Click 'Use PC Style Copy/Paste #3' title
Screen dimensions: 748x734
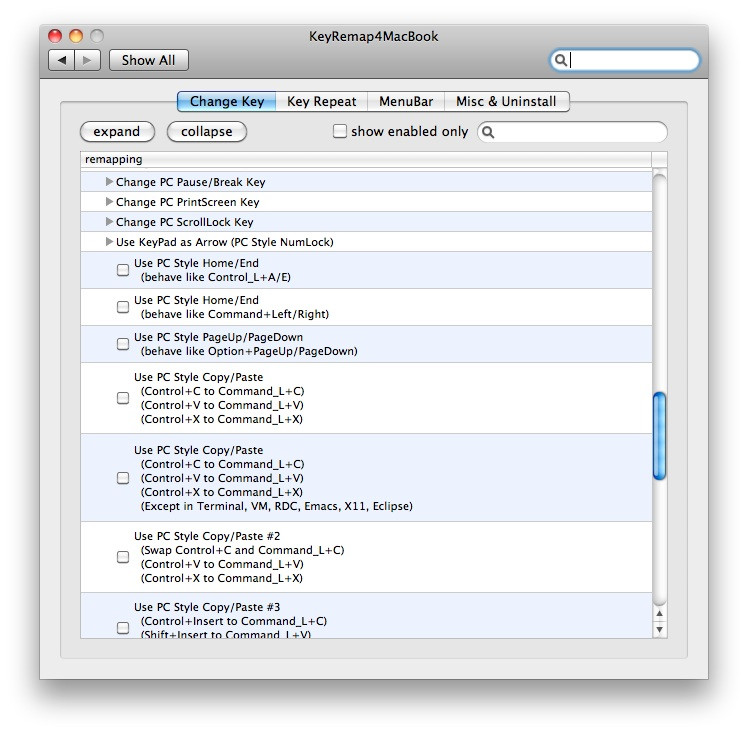coord(207,607)
